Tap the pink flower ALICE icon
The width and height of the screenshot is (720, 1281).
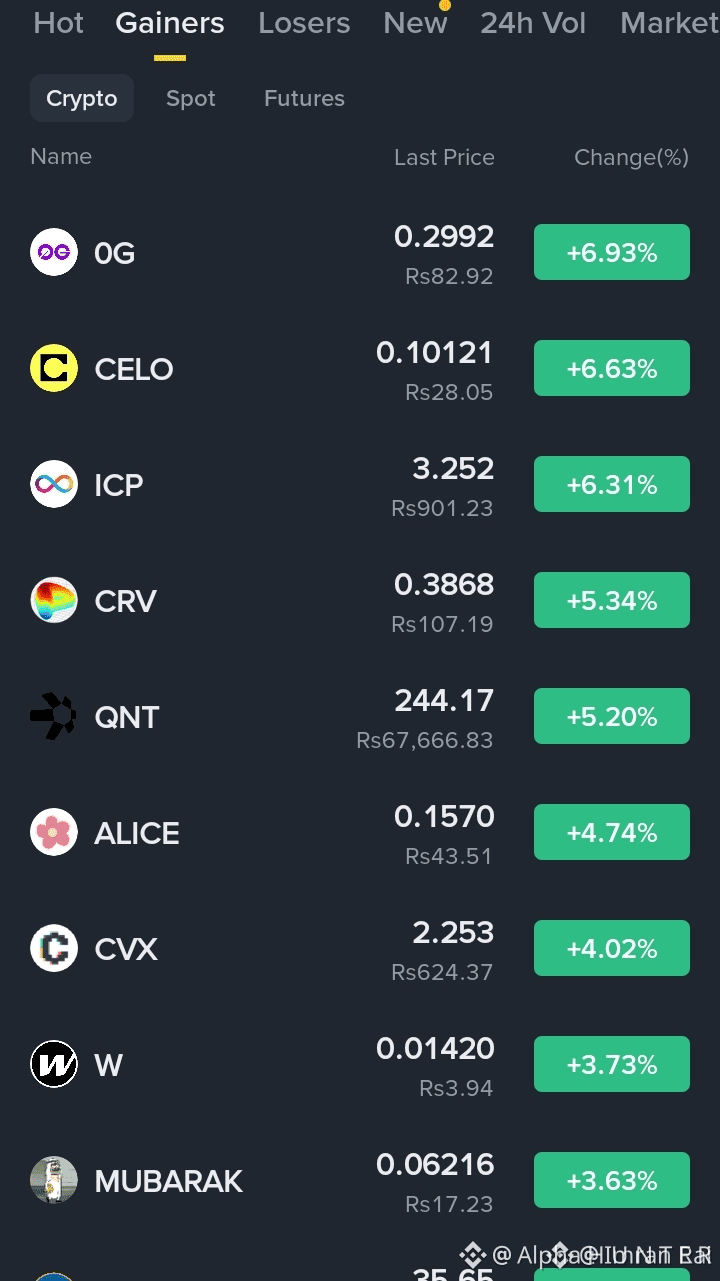[54, 832]
